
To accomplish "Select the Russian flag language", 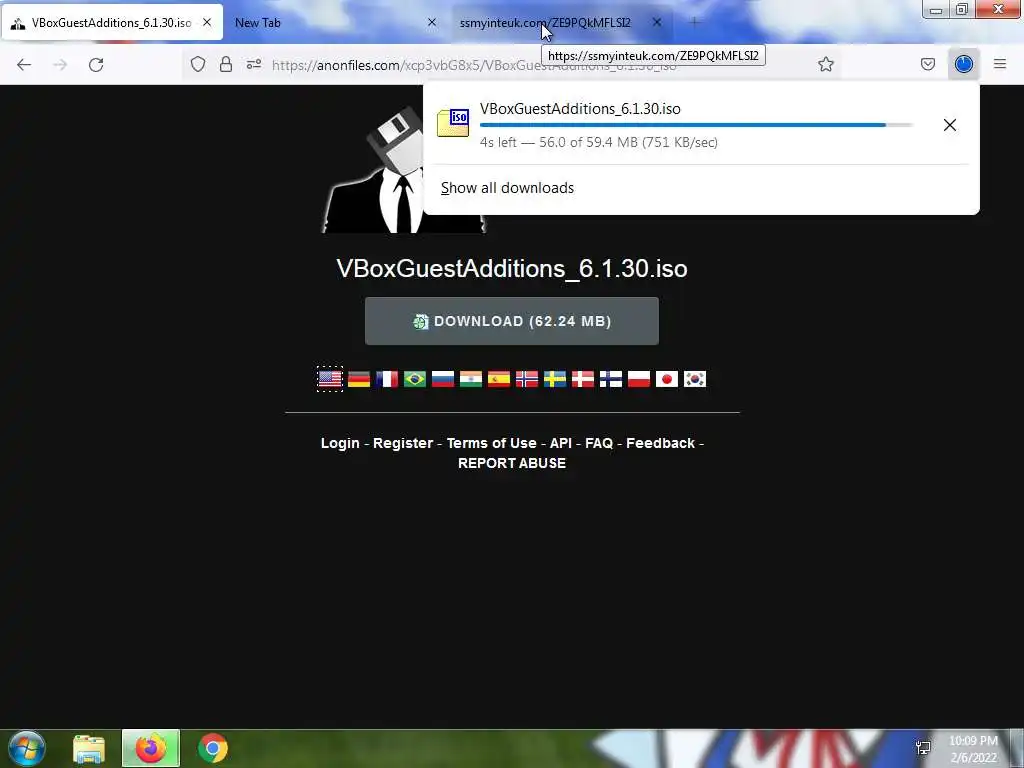I will tap(443, 379).
